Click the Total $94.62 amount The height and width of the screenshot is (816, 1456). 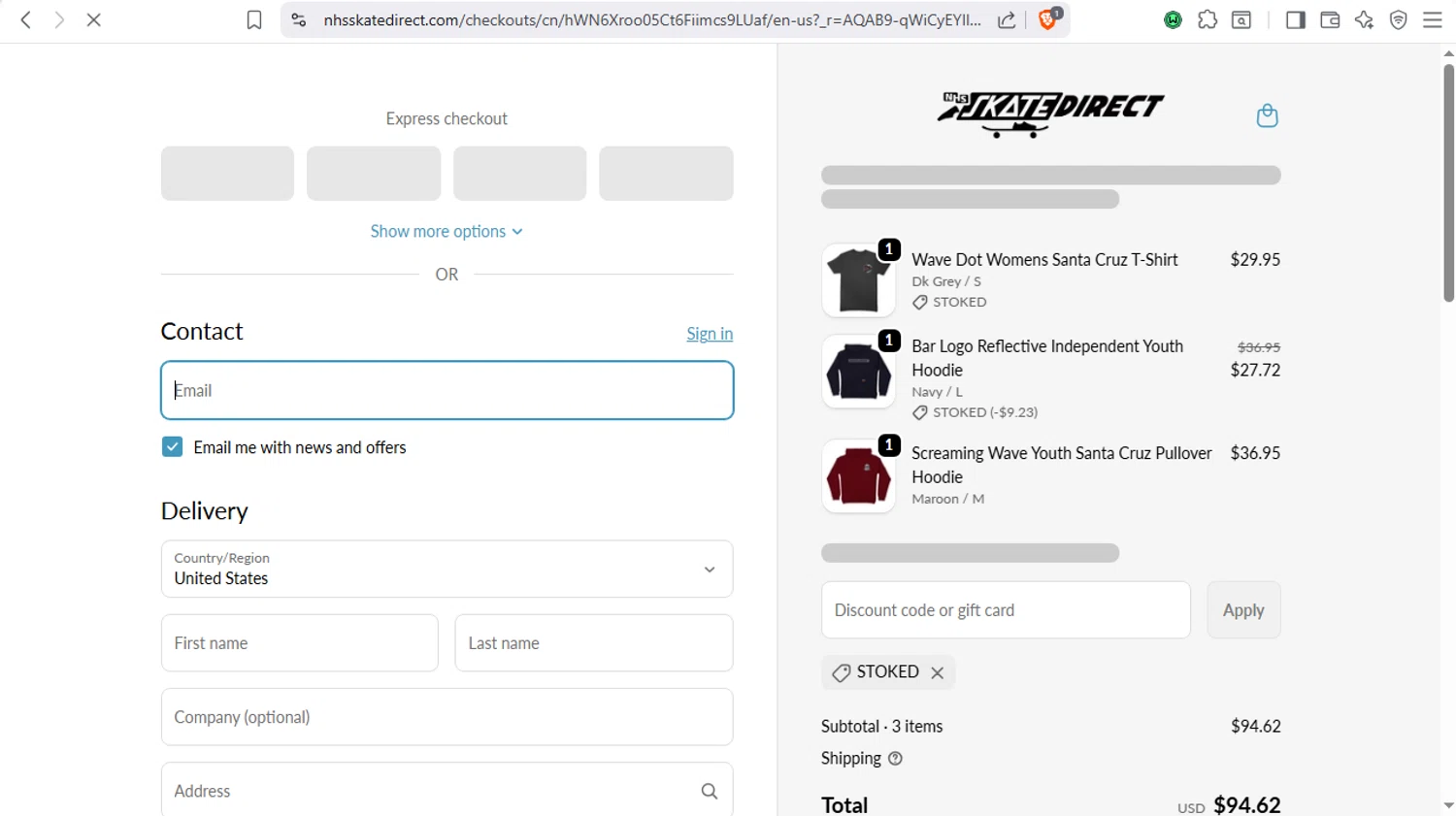pos(1246,804)
